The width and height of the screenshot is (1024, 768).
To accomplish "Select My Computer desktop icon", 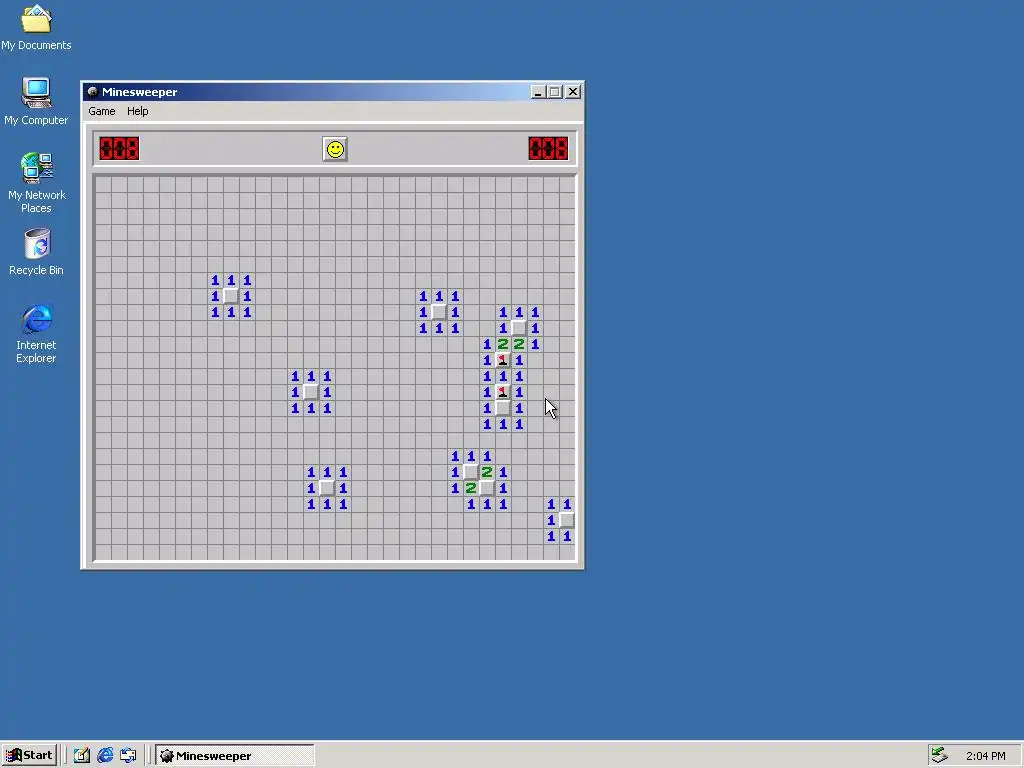I will pos(36,101).
